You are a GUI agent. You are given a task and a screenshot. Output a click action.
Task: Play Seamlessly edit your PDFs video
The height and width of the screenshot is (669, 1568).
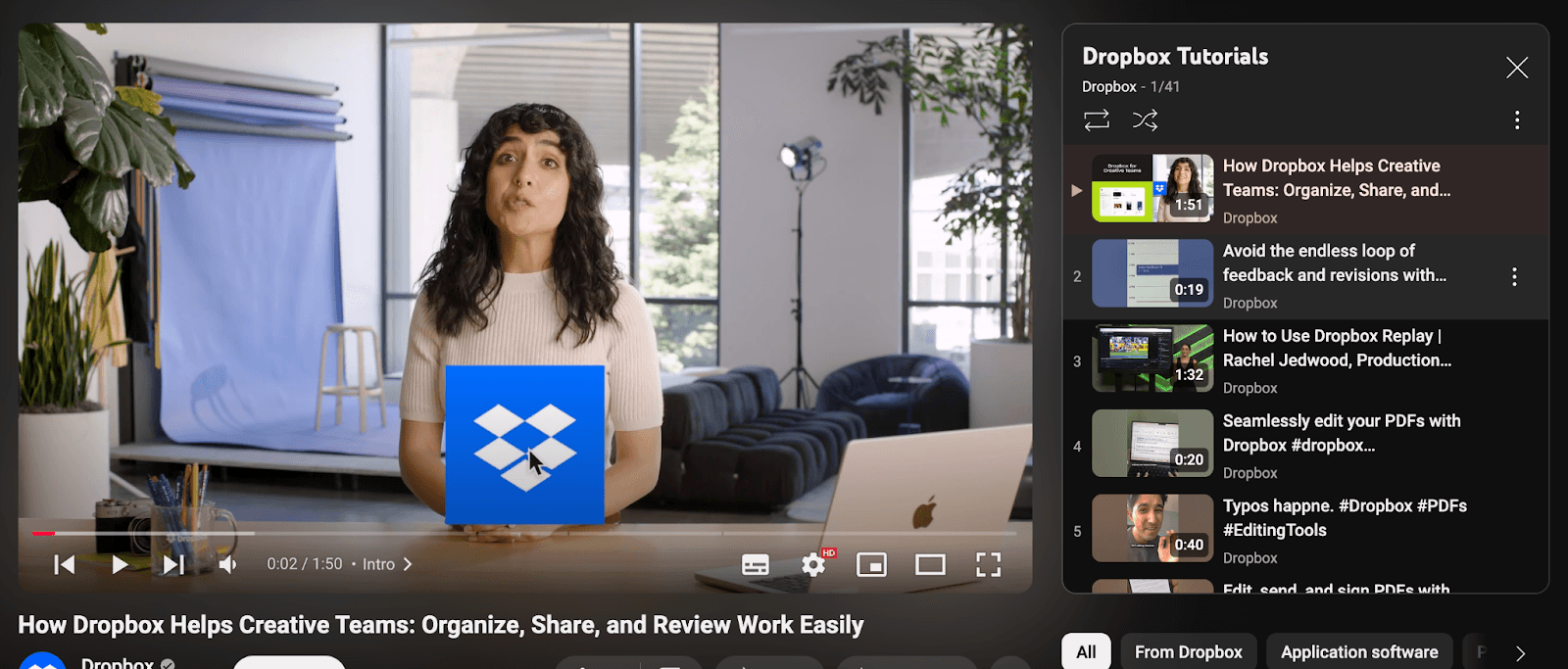click(x=1306, y=446)
